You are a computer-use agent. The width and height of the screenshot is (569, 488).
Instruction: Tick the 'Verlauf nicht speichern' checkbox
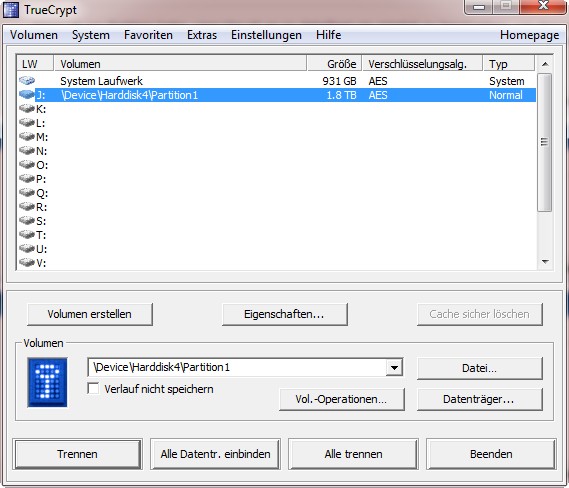point(93,389)
